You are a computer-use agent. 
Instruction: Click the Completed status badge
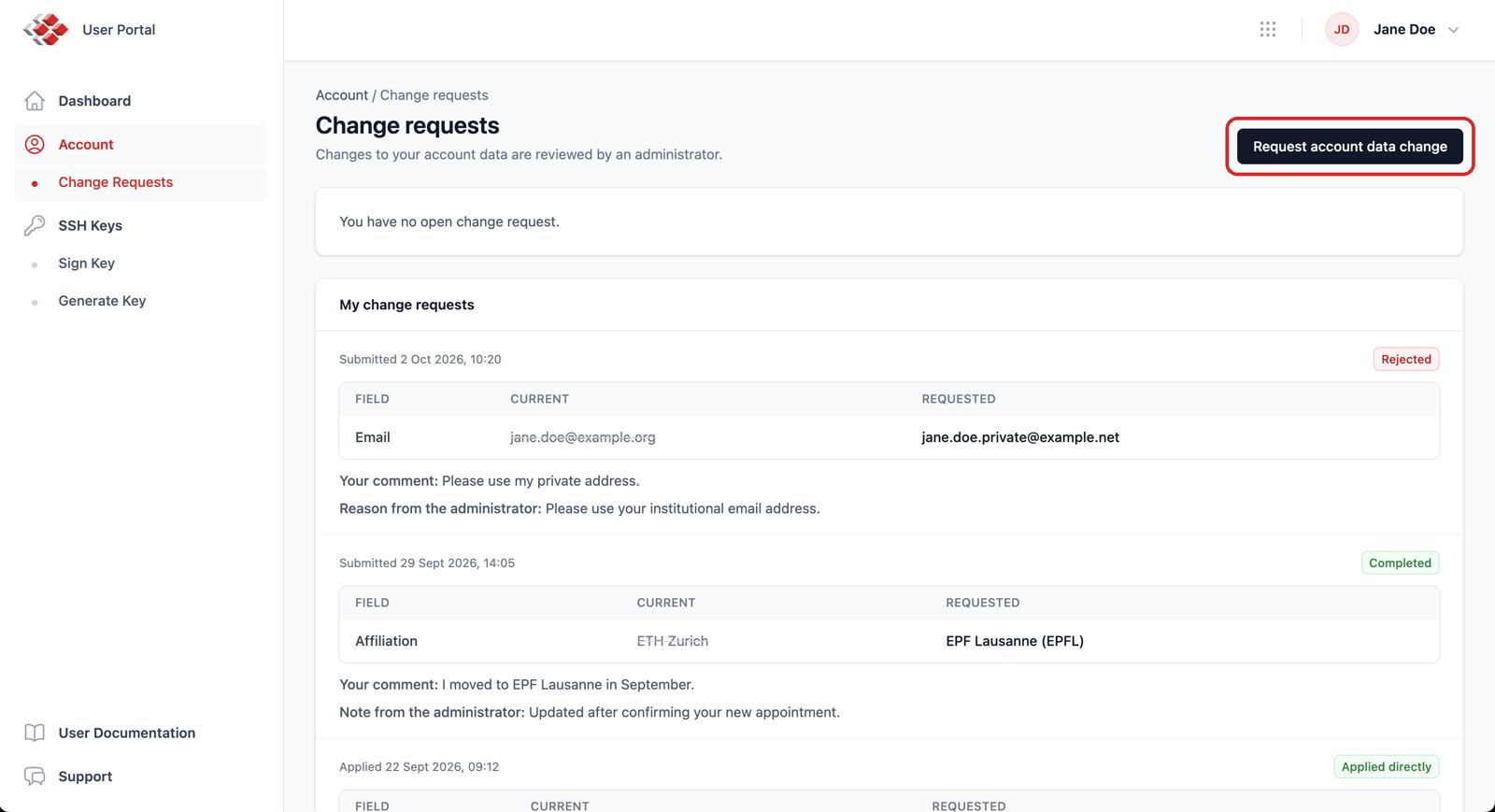click(1400, 563)
